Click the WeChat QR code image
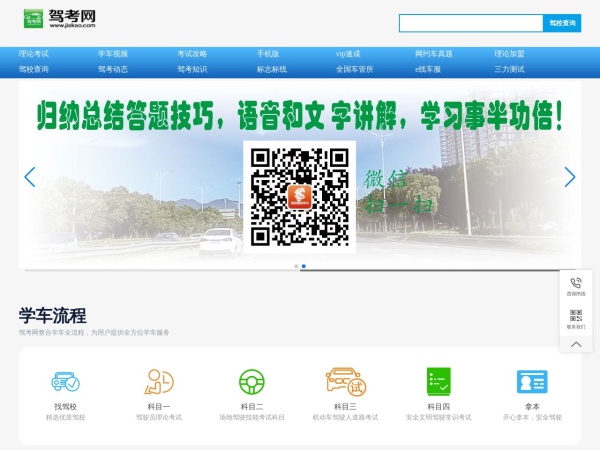Viewport: 600px width, 450px height. click(x=300, y=197)
